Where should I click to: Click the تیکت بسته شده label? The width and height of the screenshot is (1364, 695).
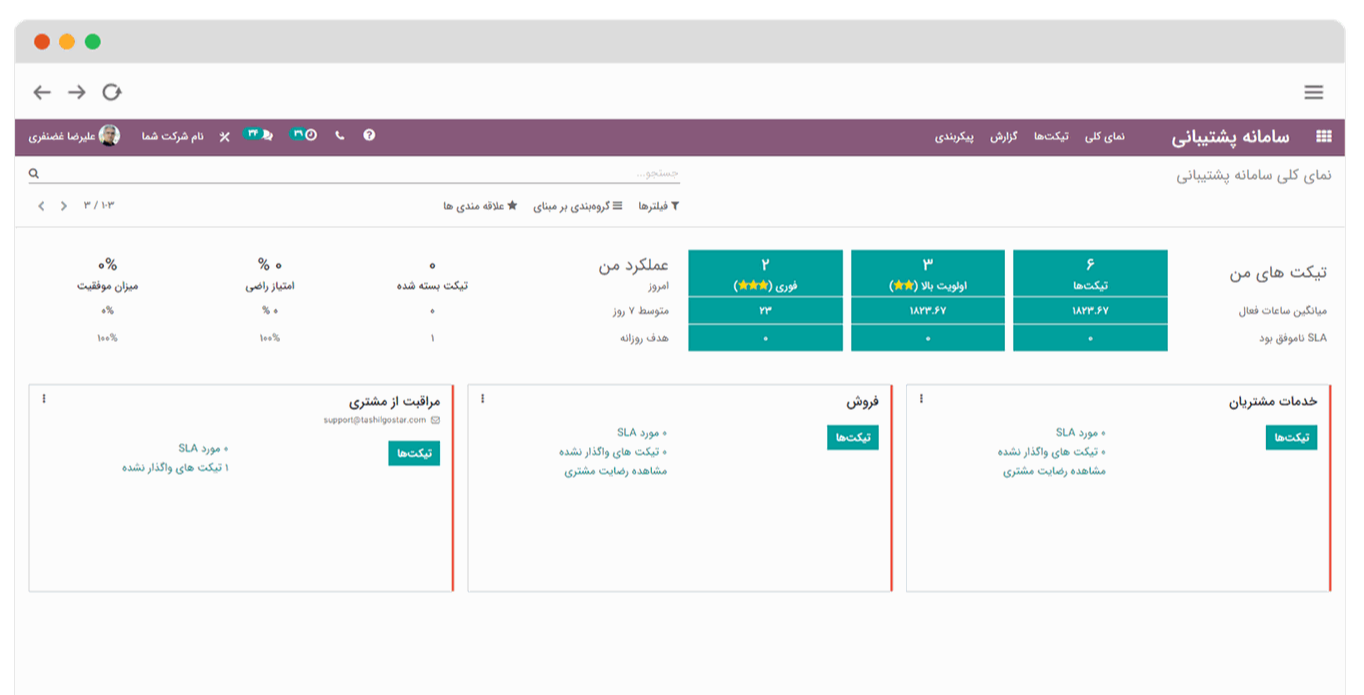pyautogui.click(x=432, y=286)
